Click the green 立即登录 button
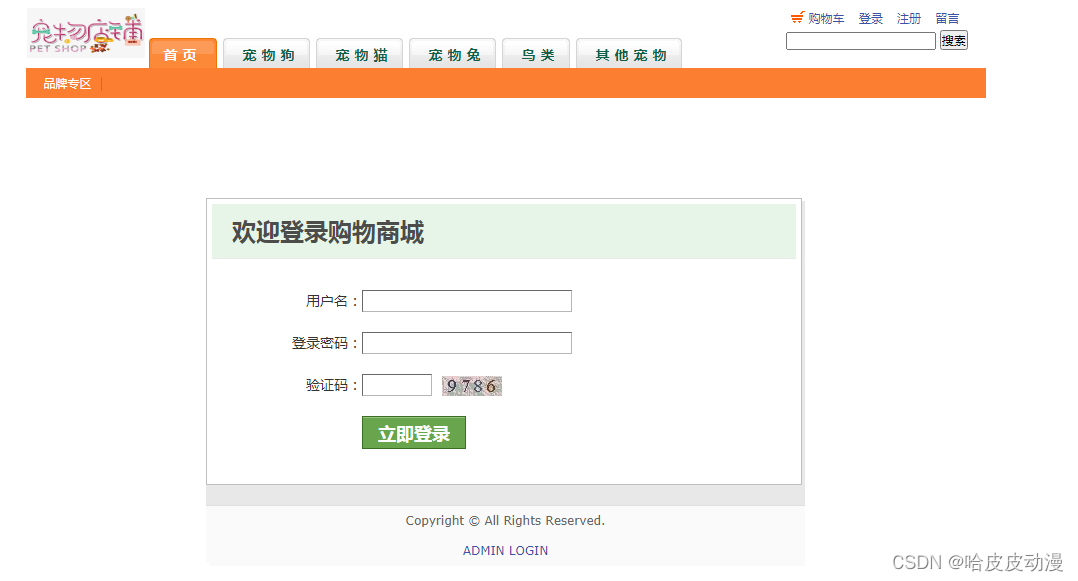Viewport: 1078px width, 581px height. 414,432
